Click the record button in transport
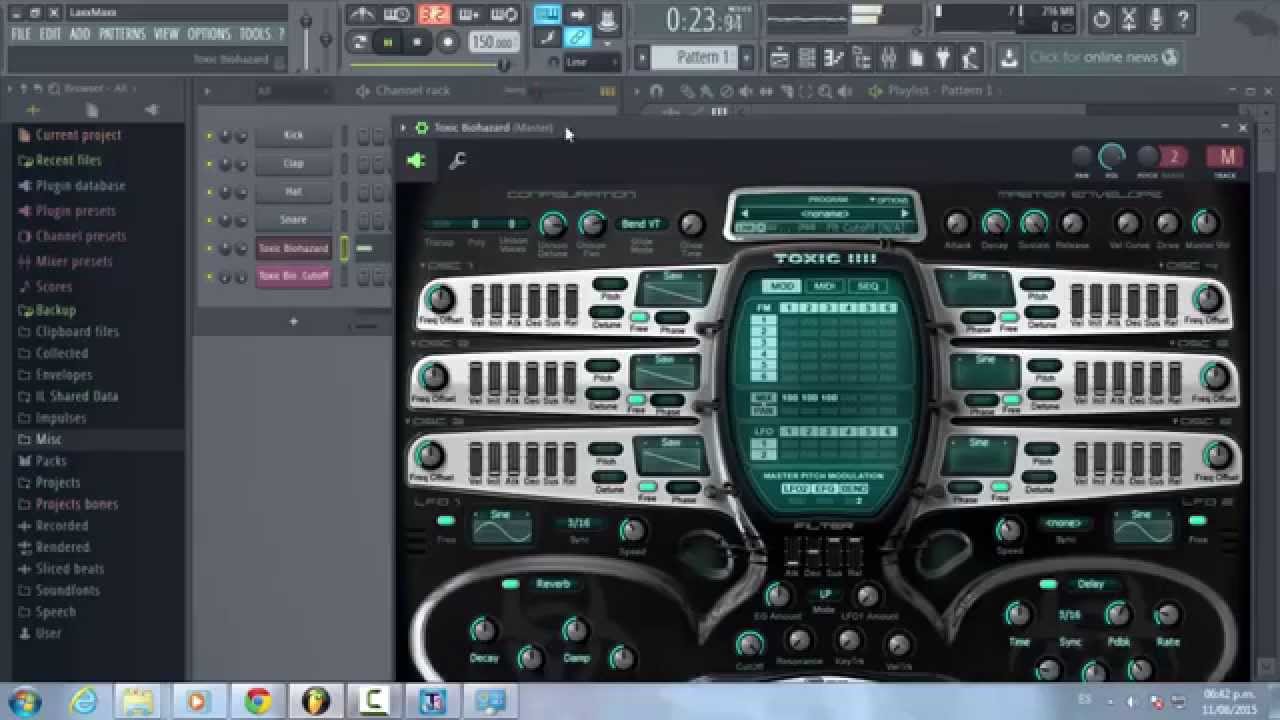 tap(447, 42)
